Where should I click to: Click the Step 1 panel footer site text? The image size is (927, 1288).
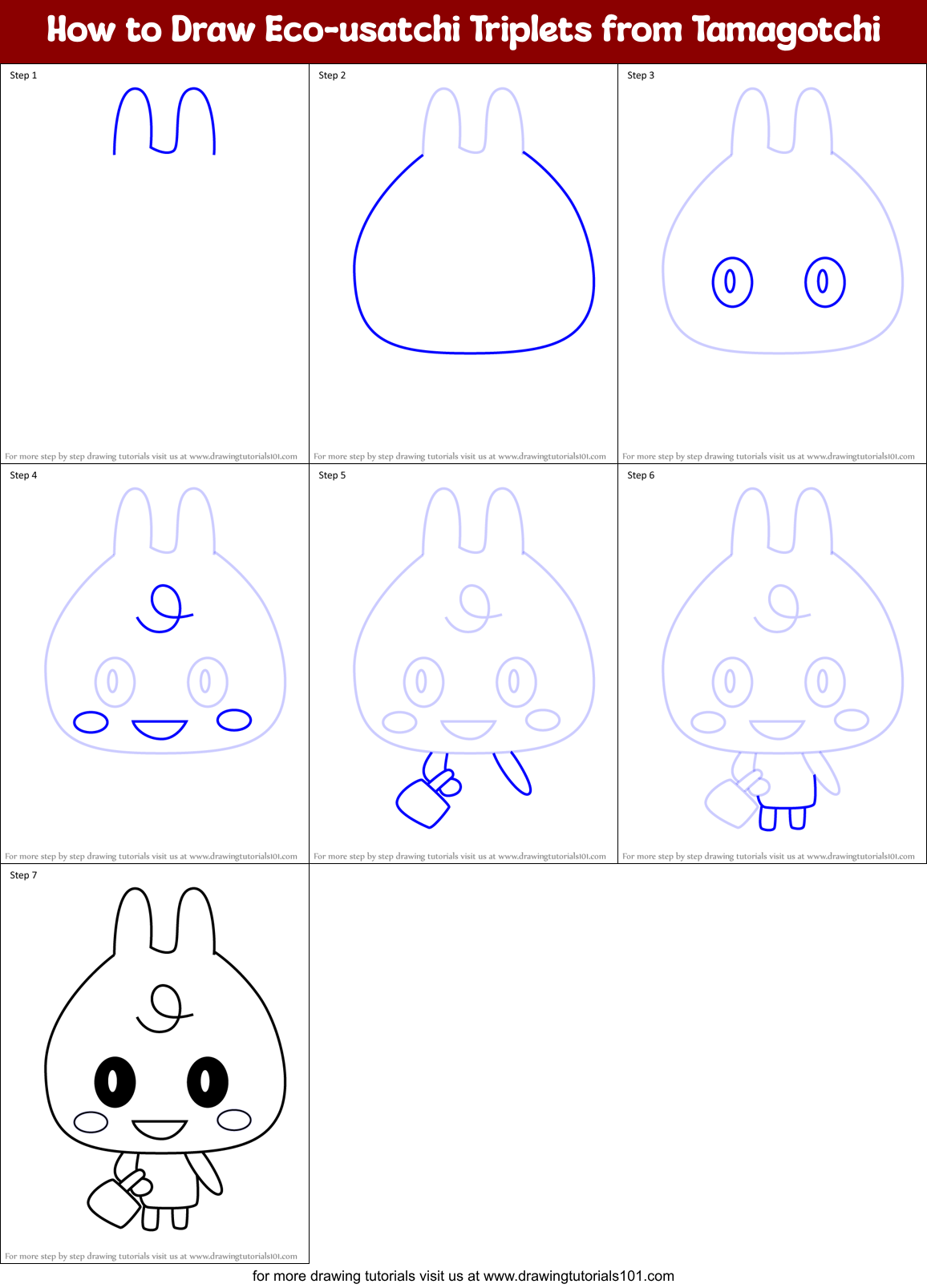[151, 456]
